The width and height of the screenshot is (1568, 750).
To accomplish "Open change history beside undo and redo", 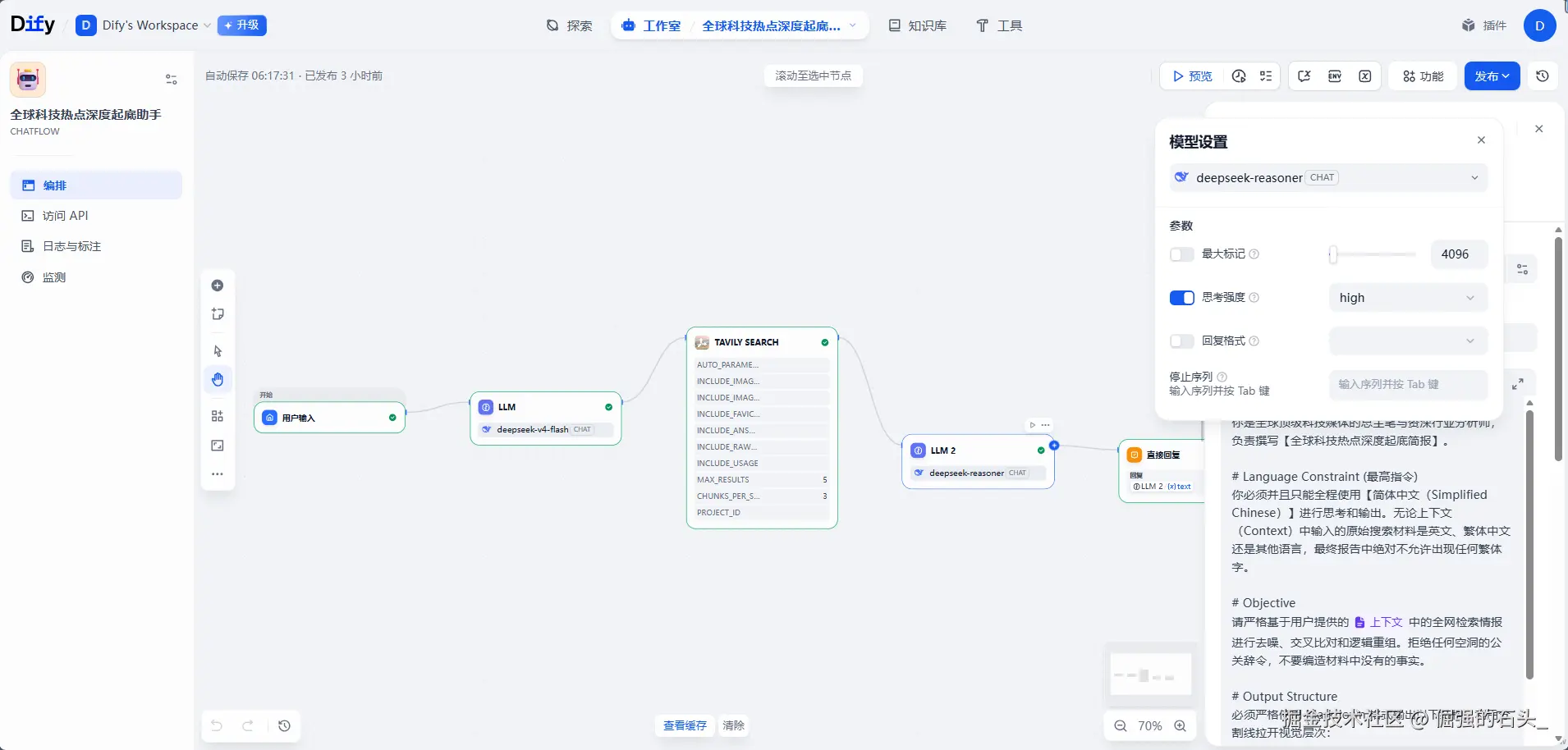I will 284,725.
